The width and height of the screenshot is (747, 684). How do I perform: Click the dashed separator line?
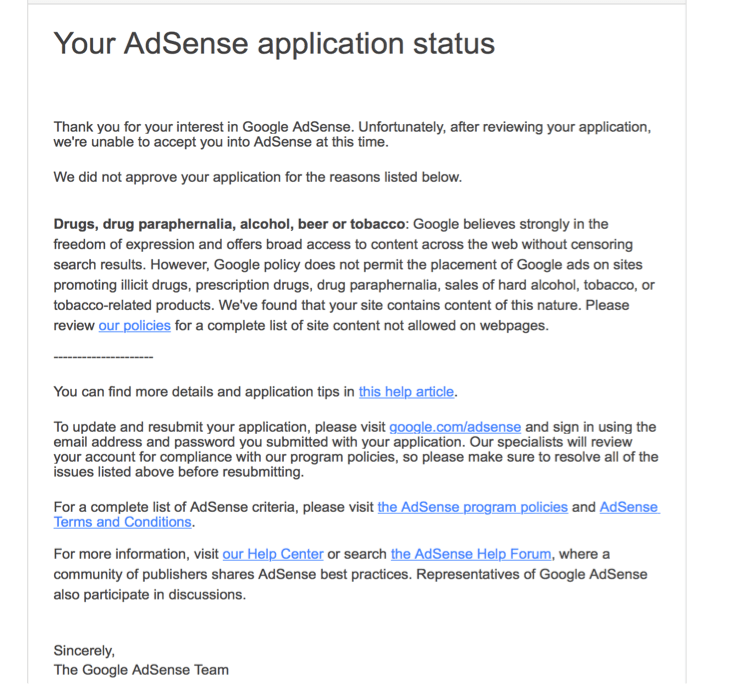(x=103, y=357)
